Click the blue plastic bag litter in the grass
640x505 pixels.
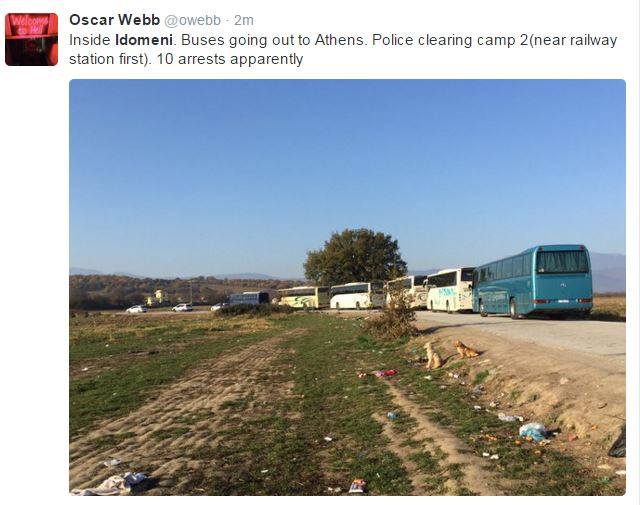point(533,432)
